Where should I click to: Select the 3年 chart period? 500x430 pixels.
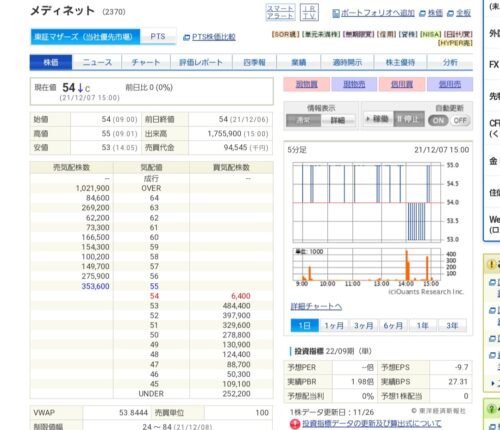(x=452, y=326)
